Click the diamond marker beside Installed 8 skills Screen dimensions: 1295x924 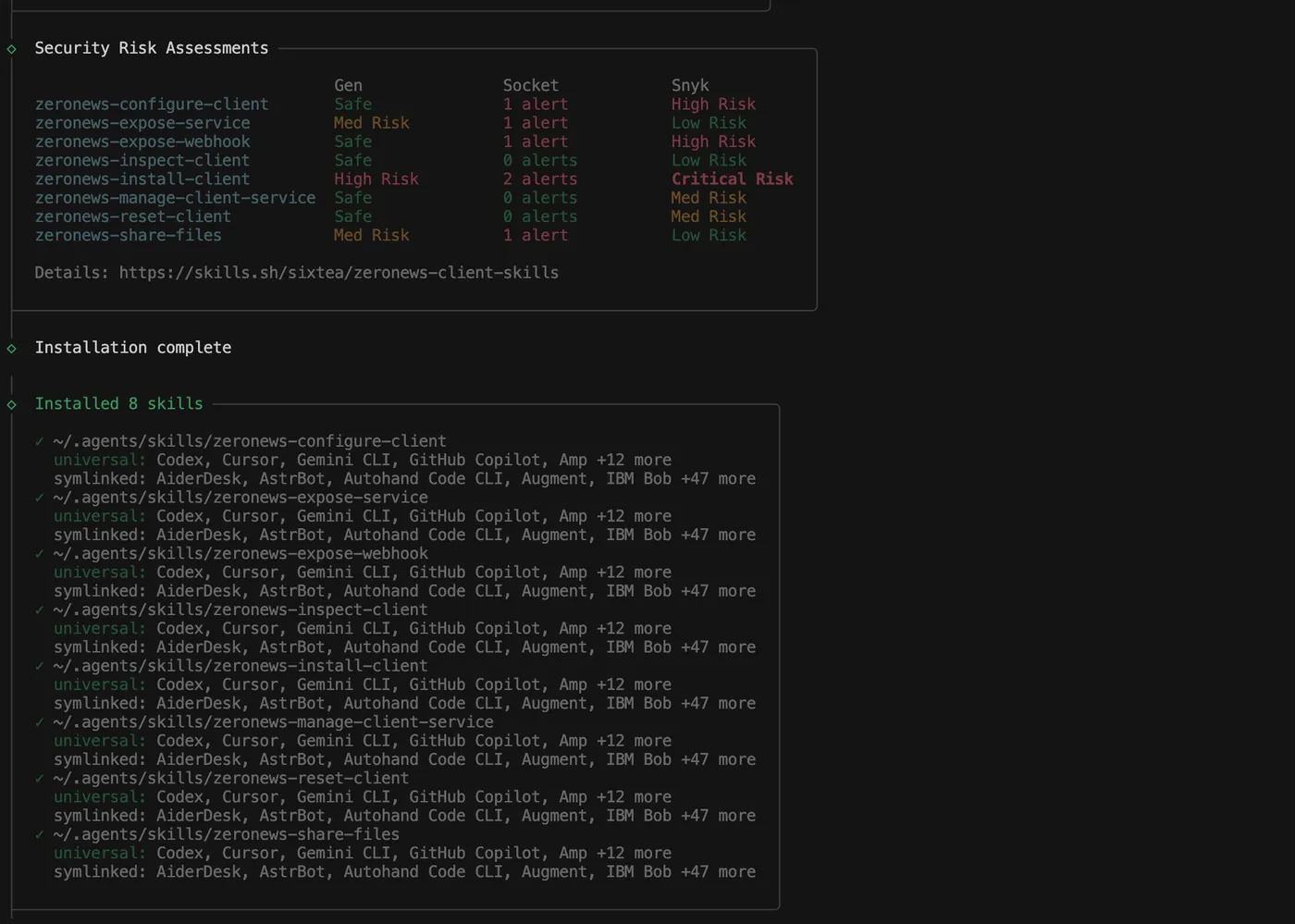(12, 404)
